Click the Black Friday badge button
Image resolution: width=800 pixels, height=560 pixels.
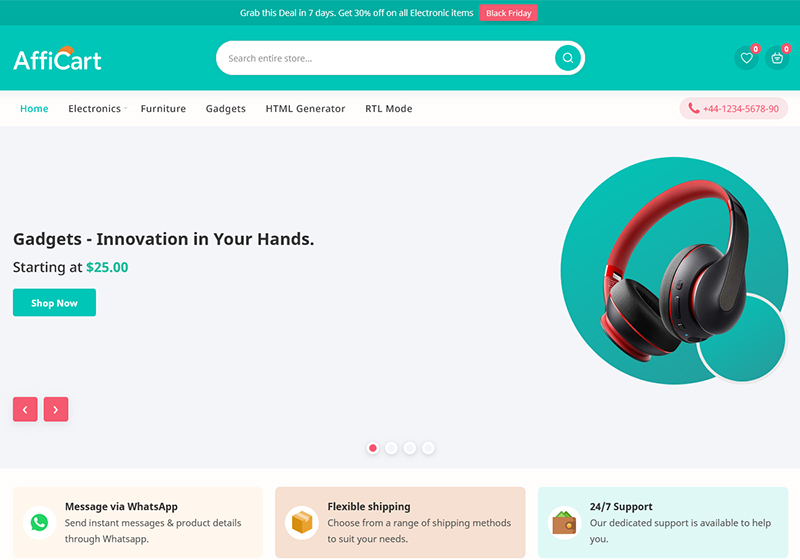[509, 13]
